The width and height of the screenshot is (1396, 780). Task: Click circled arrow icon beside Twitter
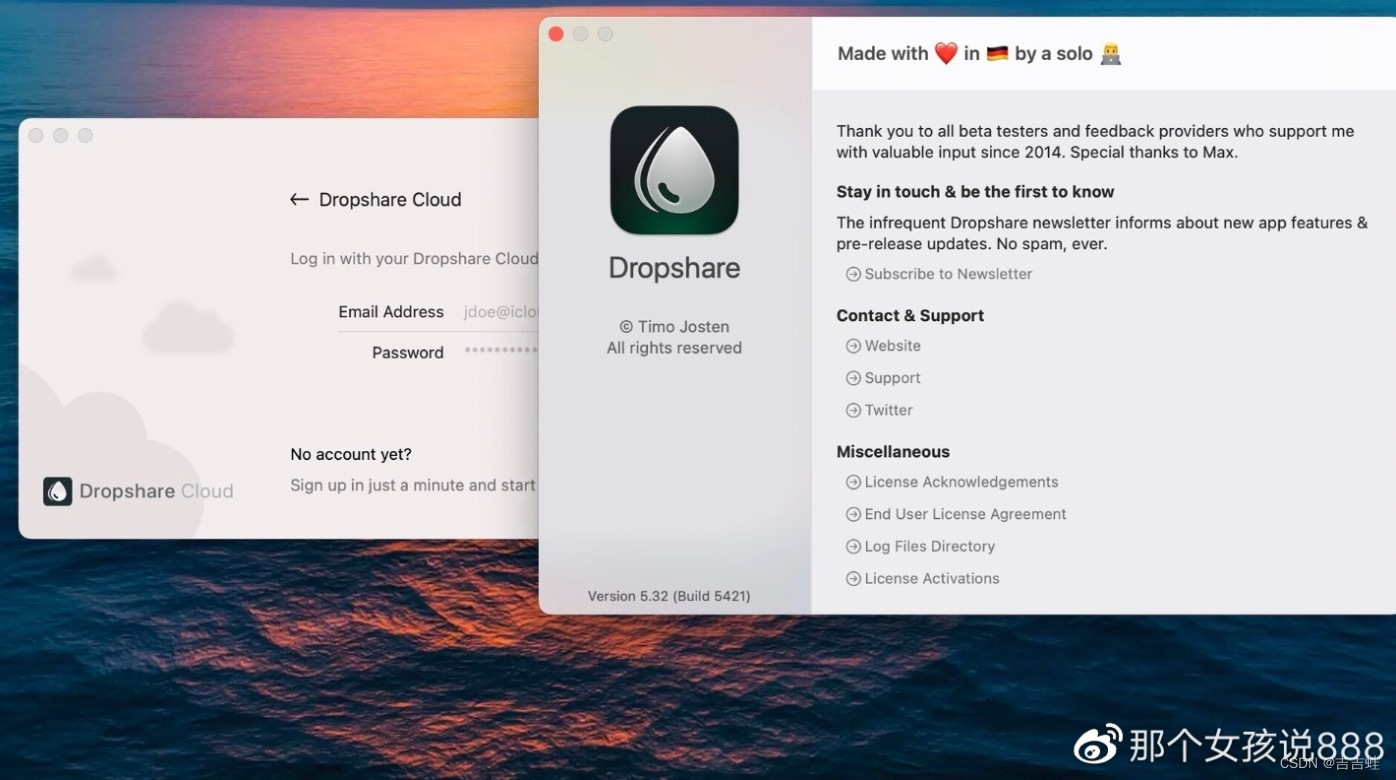[x=853, y=410]
